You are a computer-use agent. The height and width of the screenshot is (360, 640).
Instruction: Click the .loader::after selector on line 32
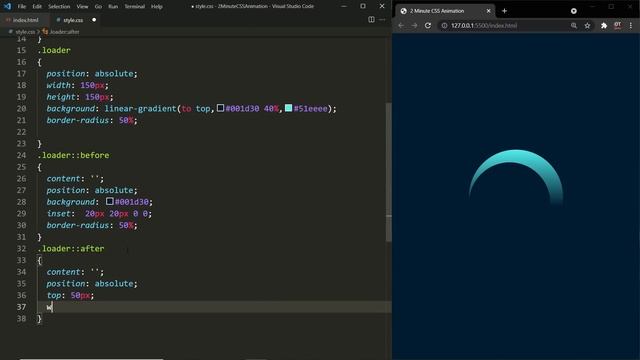click(71, 249)
